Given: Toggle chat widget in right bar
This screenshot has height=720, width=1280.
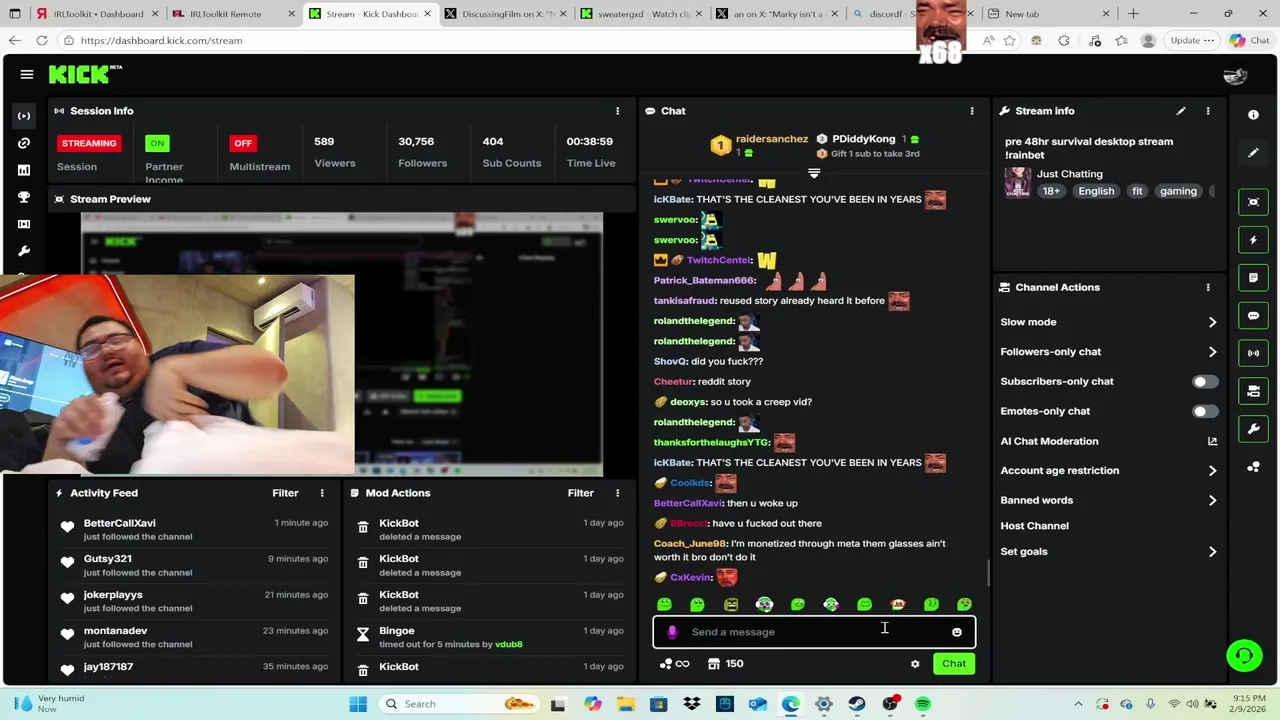Looking at the screenshot, I should coord(1253,316).
